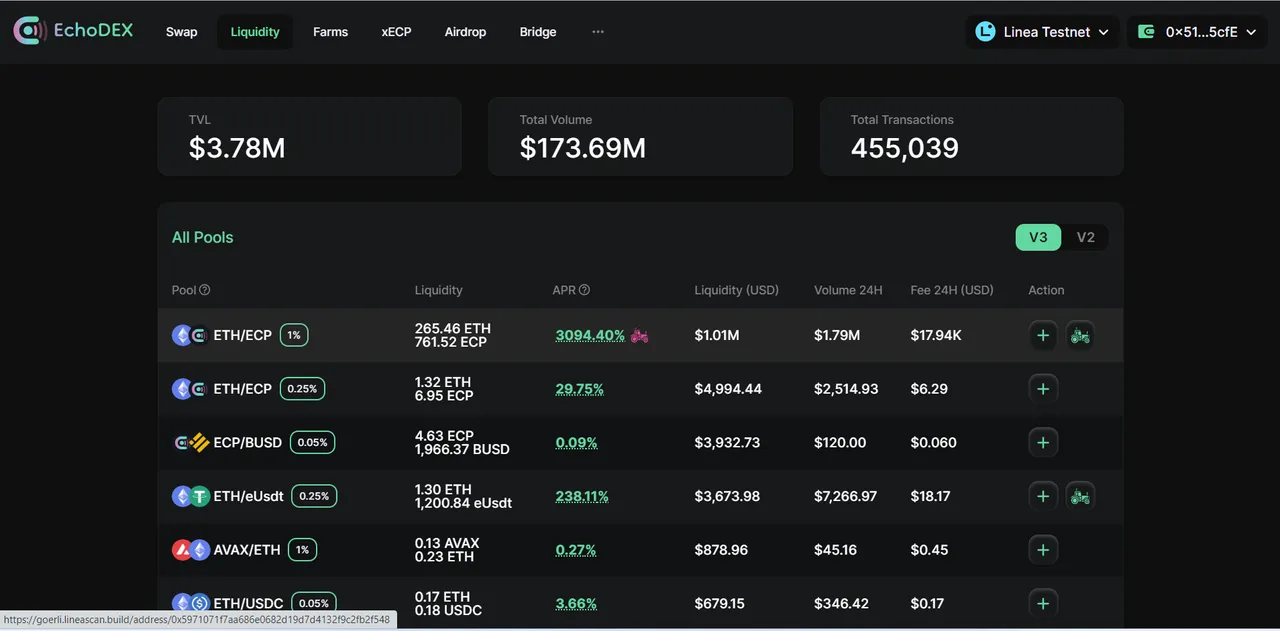Add liquidity to ECP/BUSD pool
1280x631 pixels.
1043,442
